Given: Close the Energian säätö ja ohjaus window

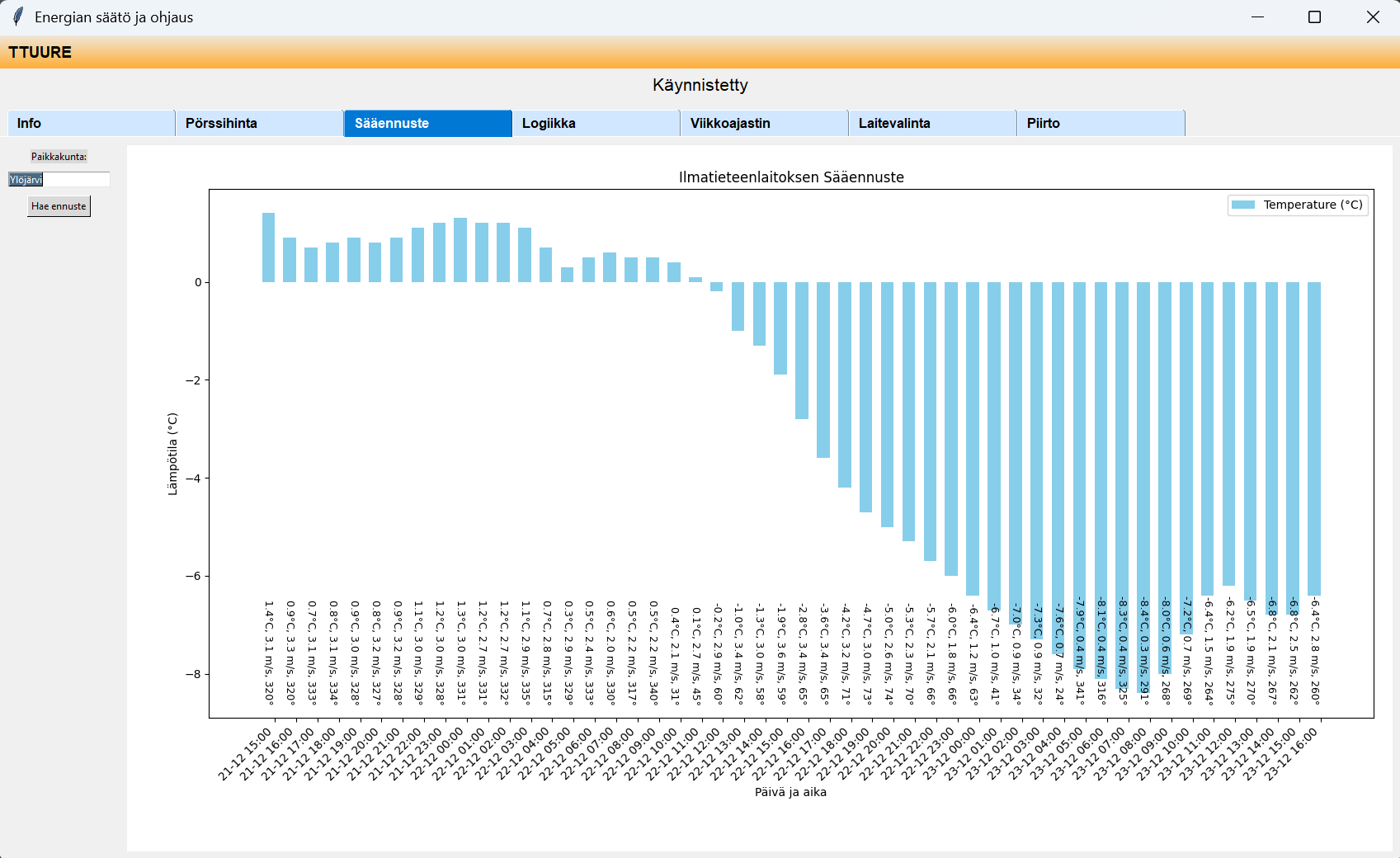Looking at the screenshot, I should tap(1373, 17).
